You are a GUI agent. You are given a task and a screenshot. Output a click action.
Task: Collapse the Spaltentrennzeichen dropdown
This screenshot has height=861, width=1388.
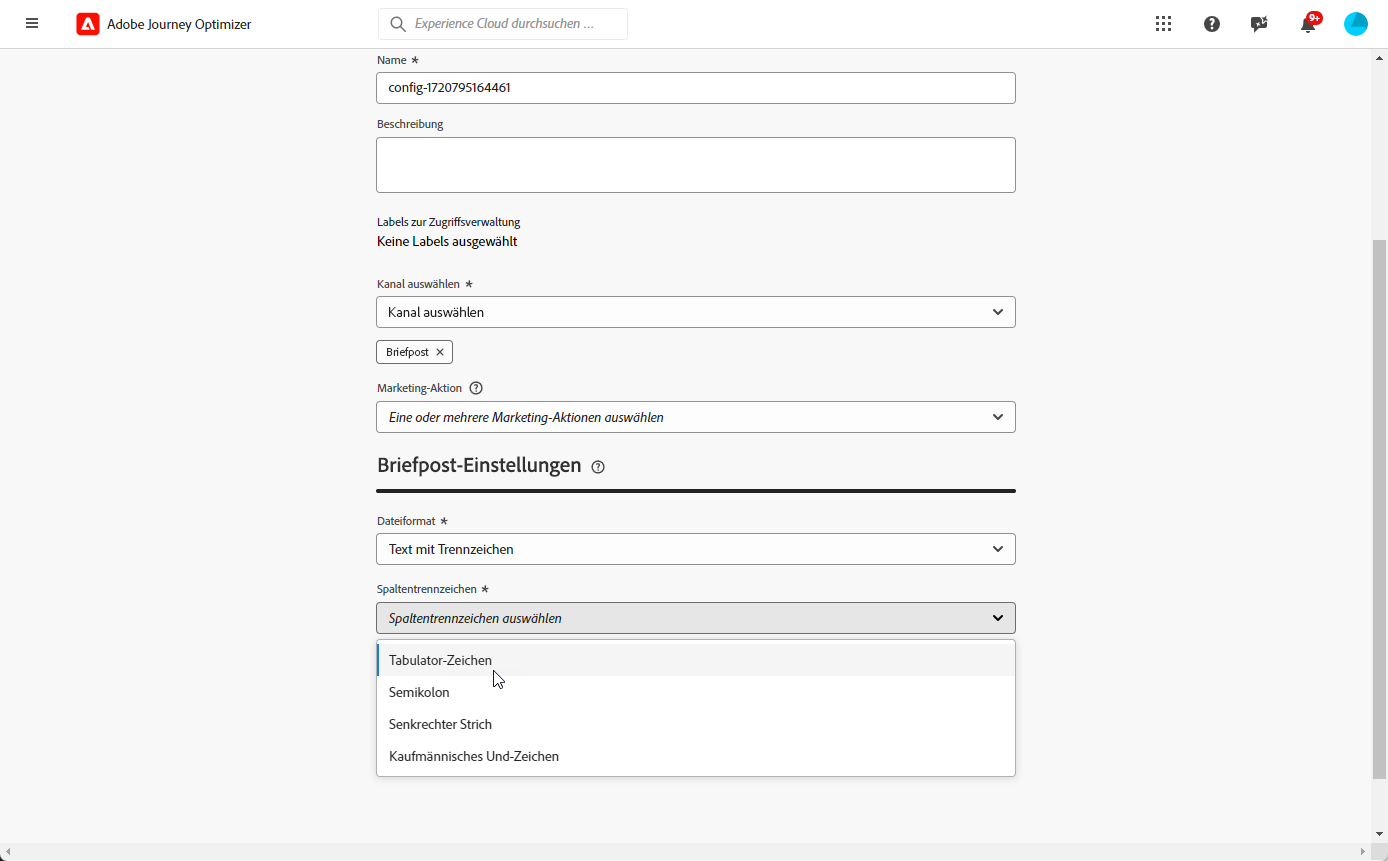coord(696,618)
